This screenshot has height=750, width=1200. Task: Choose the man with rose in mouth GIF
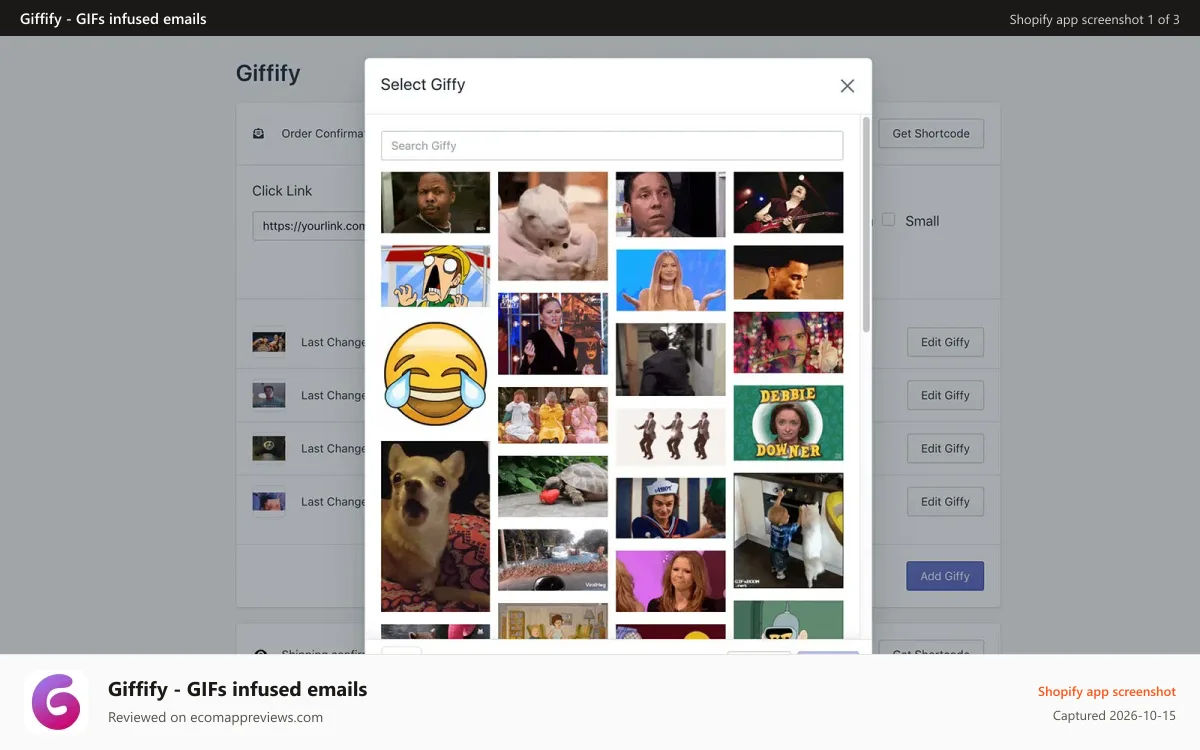click(788, 342)
